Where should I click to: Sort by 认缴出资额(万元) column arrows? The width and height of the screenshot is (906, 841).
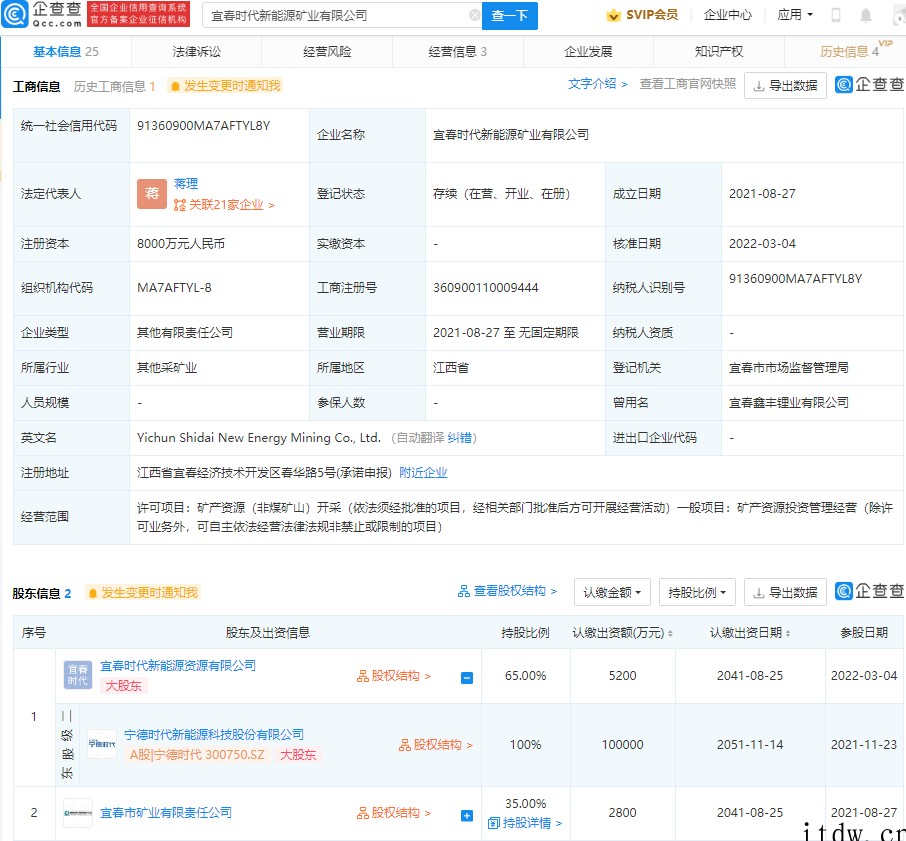[x=670, y=634]
